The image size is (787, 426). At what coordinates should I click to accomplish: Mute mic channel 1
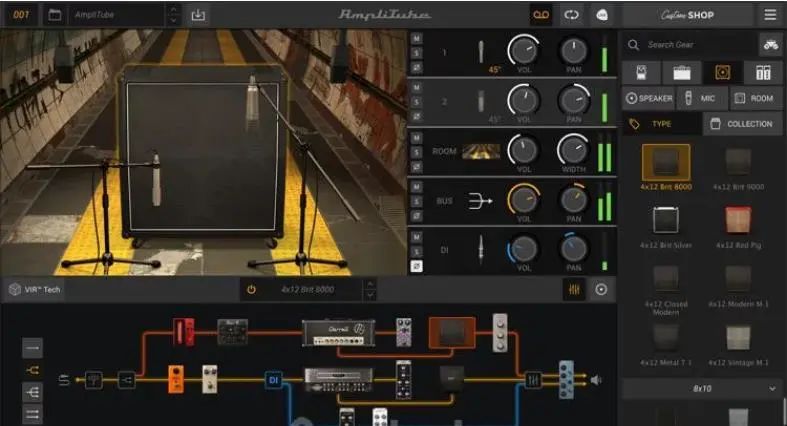click(416, 37)
